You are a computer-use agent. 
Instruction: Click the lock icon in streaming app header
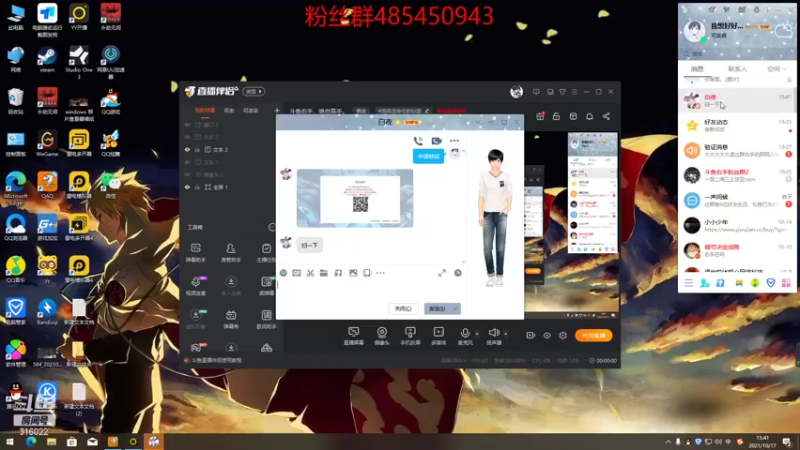(556, 116)
